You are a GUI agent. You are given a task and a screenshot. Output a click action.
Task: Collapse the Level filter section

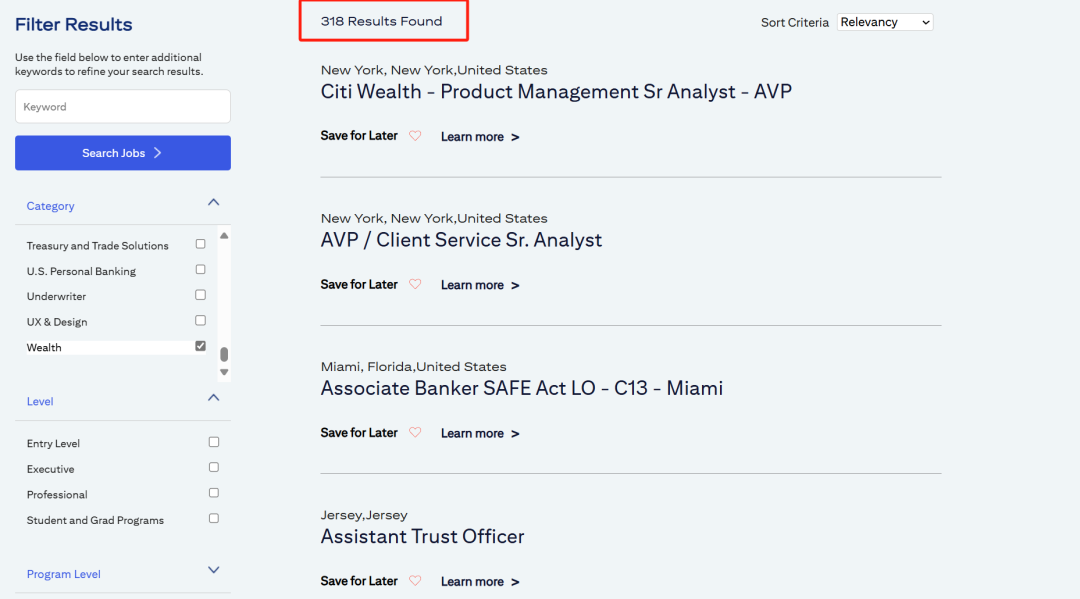[x=214, y=398]
